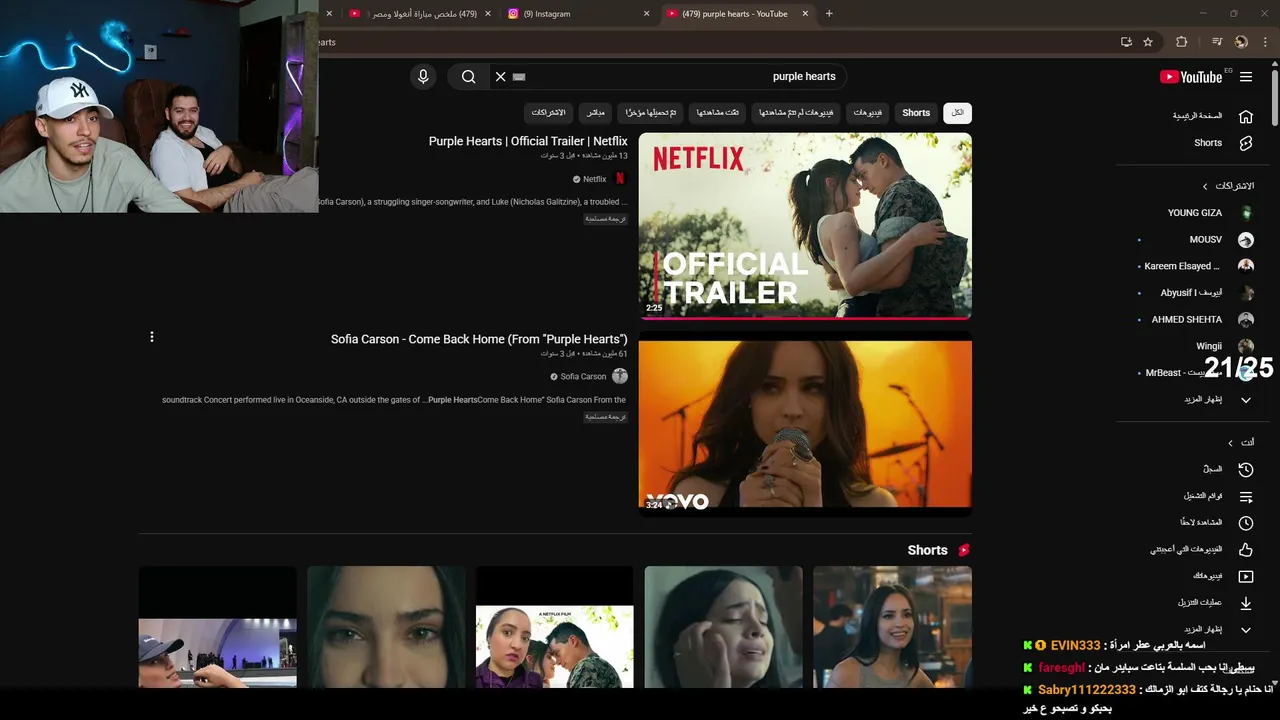Select the Recently uploaded filter chip

point(651,113)
